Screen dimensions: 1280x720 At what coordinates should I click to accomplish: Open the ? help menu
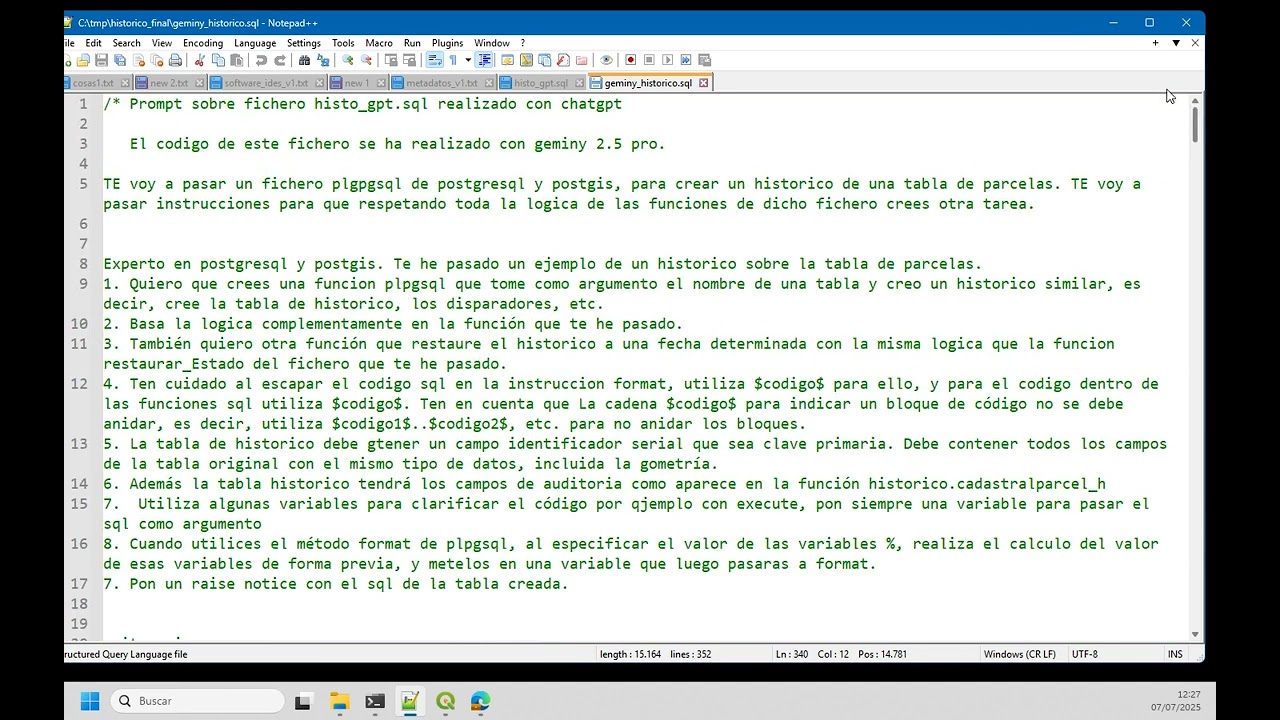522,43
